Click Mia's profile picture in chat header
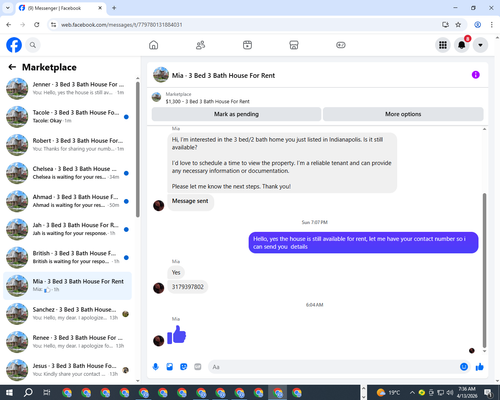This screenshot has height=400, width=500. pyautogui.click(x=161, y=75)
